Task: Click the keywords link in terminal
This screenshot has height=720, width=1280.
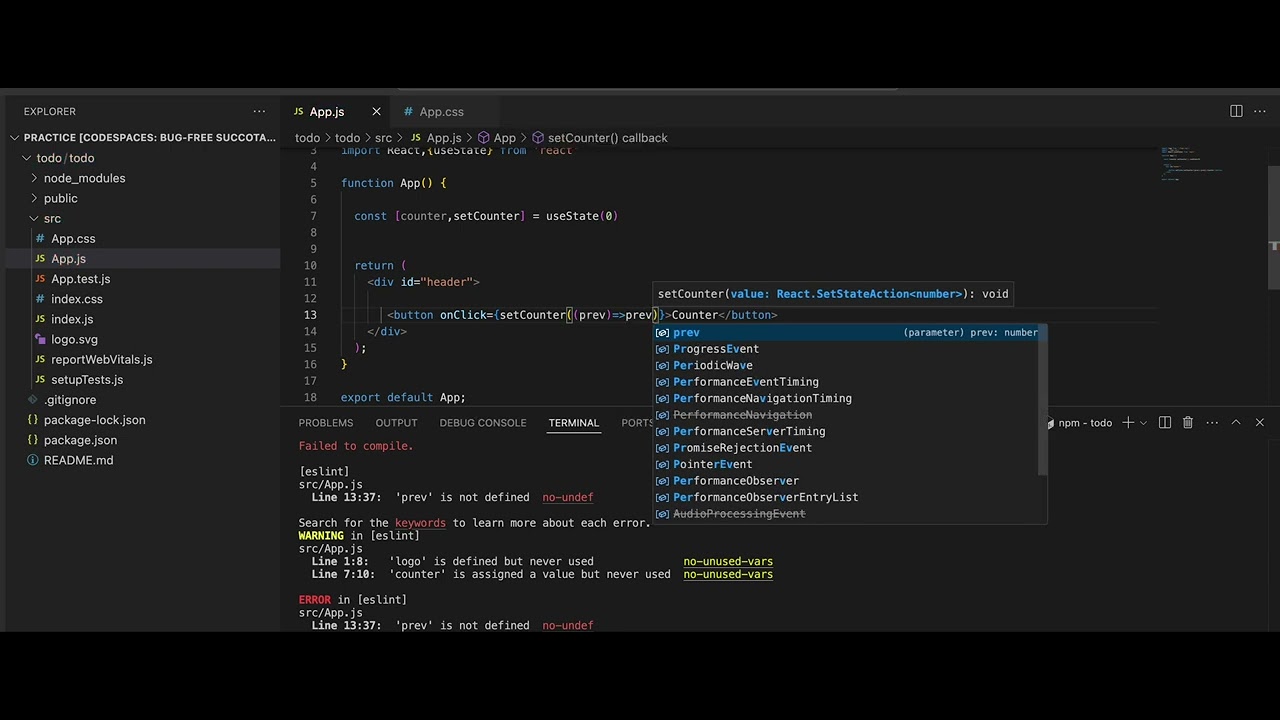Action: (420, 523)
